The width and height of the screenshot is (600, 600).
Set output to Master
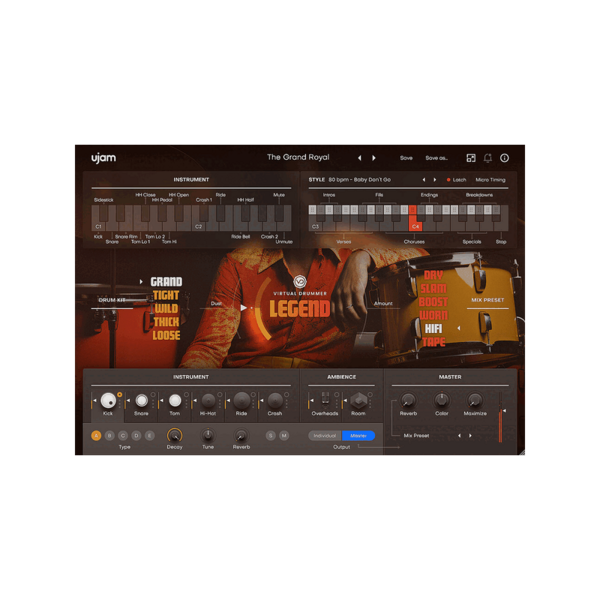(359, 436)
